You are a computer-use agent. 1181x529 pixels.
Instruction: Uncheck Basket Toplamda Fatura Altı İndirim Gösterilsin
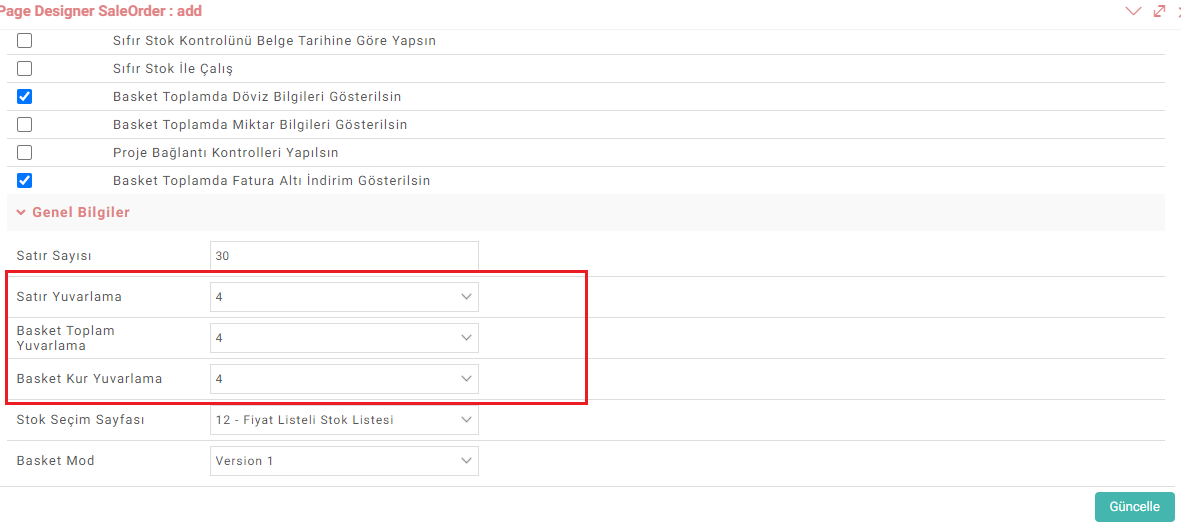(x=25, y=181)
